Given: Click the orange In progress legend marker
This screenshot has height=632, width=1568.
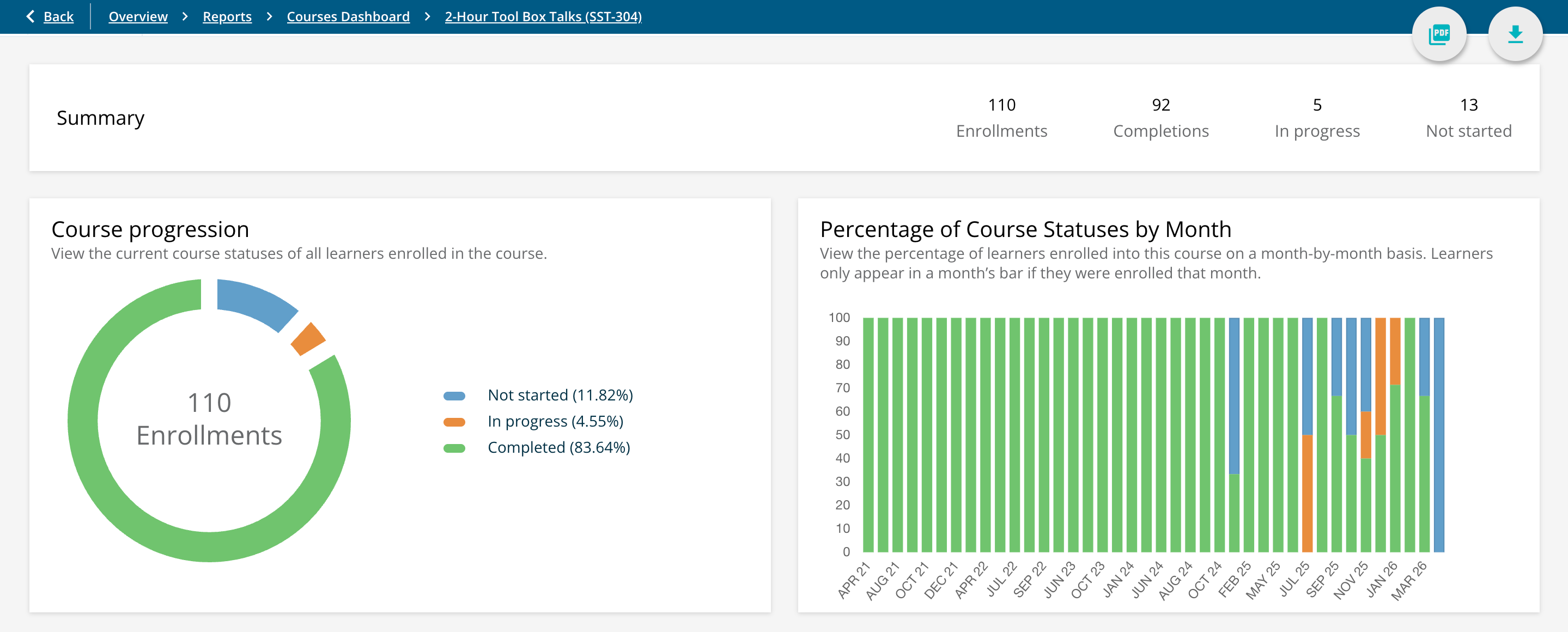Looking at the screenshot, I should click(454, 422).
